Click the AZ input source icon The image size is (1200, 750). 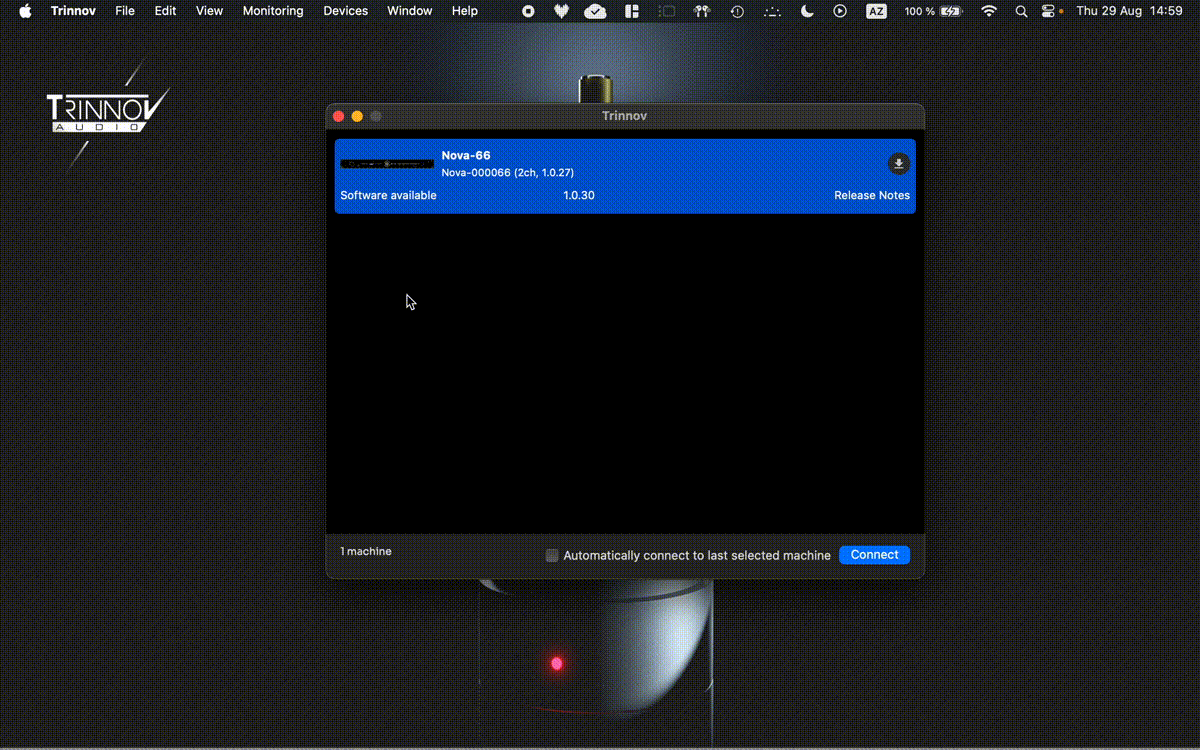(x=876, y=11)
